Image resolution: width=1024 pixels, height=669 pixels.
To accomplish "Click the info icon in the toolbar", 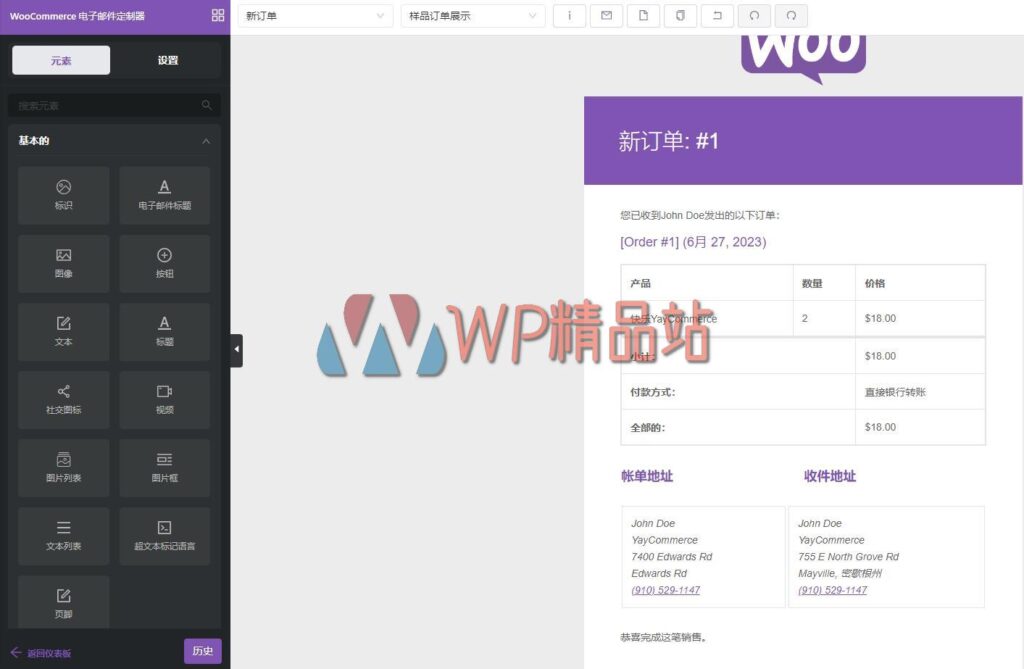I will coord(569,16).
